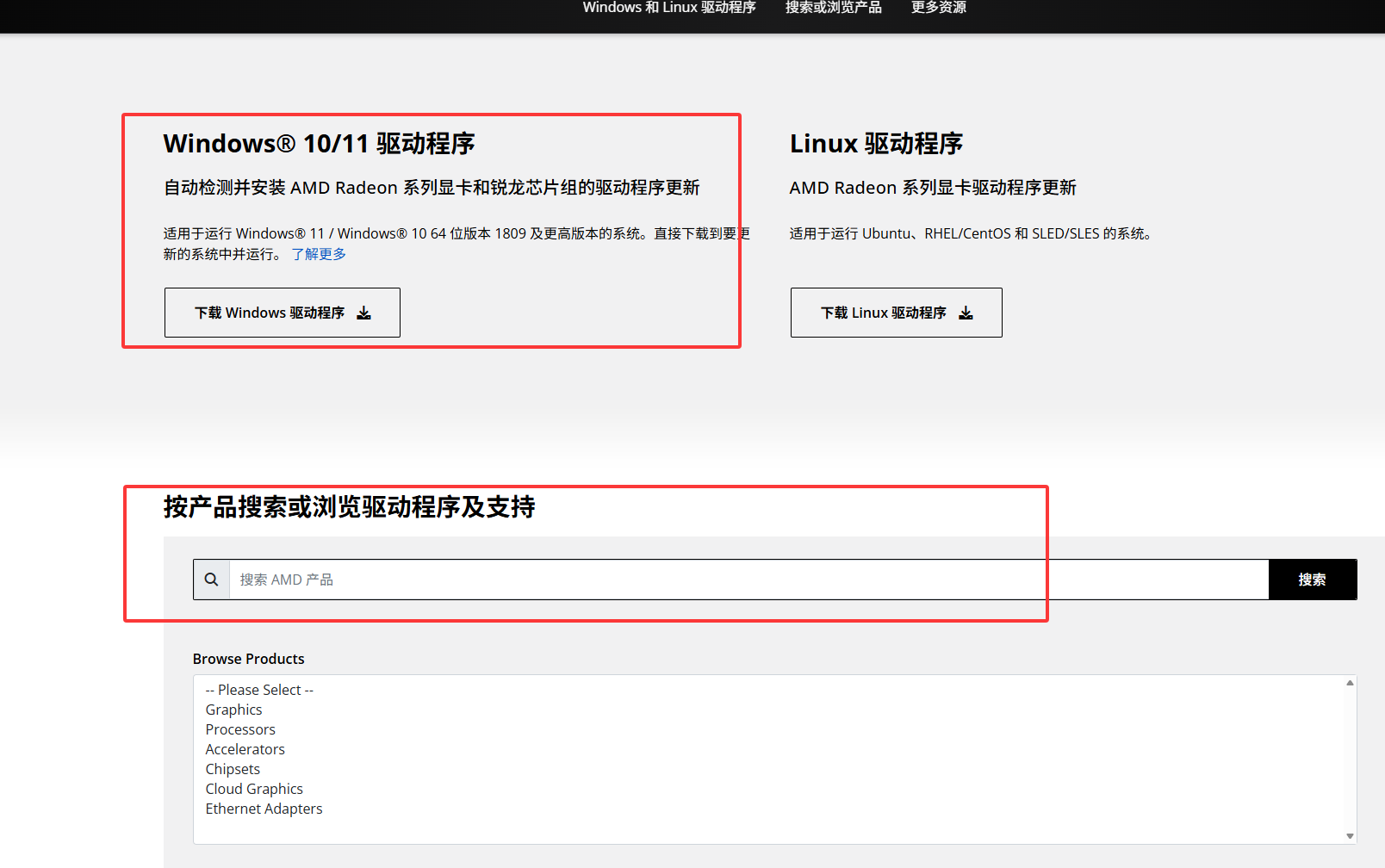
Task: Click the download arrow icon for Linux driver
Action: coord(966,313)
